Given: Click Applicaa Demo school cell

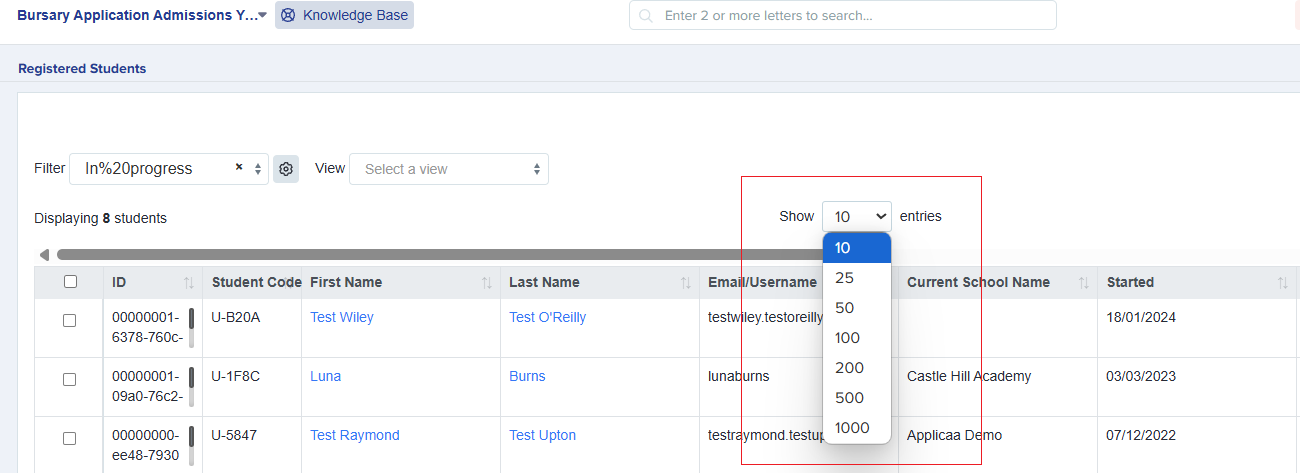Looking at the screenshot, I should pyautogui.click(x=954, y=435).
